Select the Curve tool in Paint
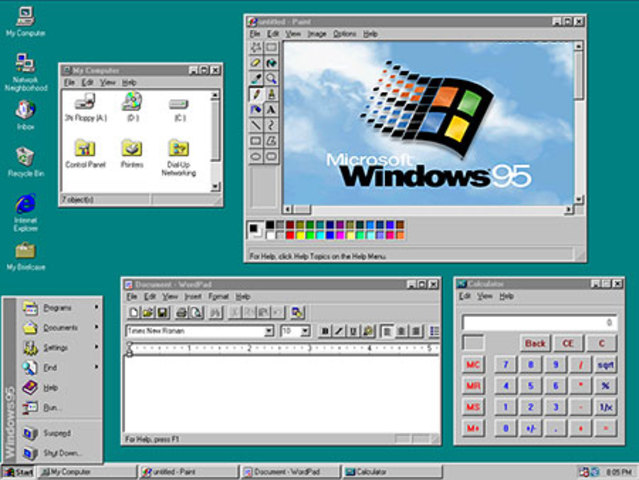 click(271, 126)
